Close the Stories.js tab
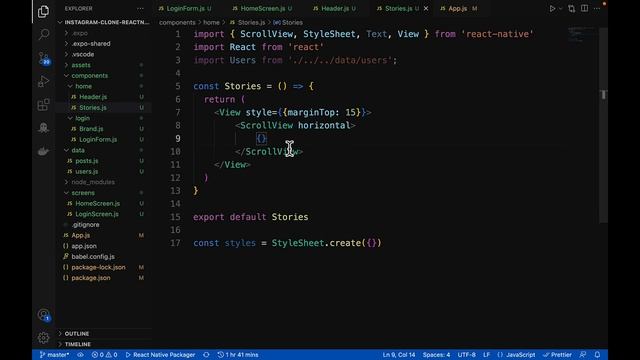 point(426,9)
